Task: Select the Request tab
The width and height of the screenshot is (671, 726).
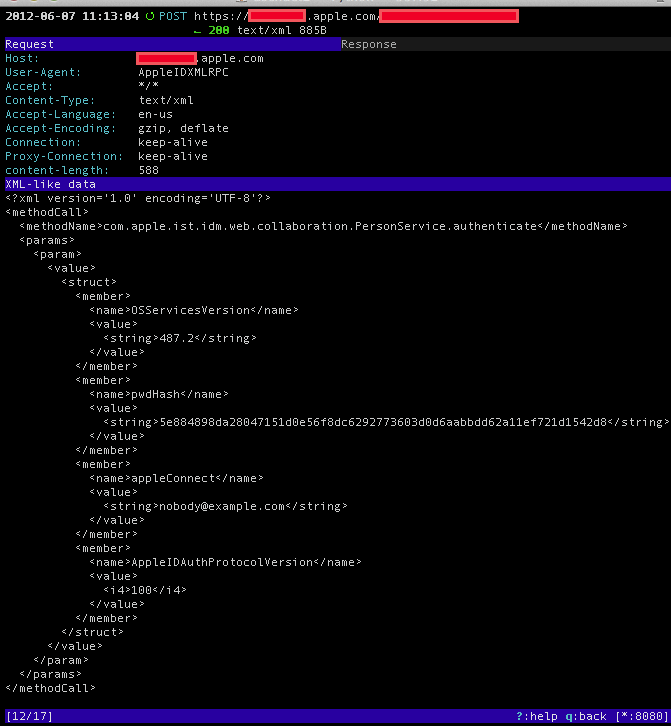Action: tap(30, 44)
